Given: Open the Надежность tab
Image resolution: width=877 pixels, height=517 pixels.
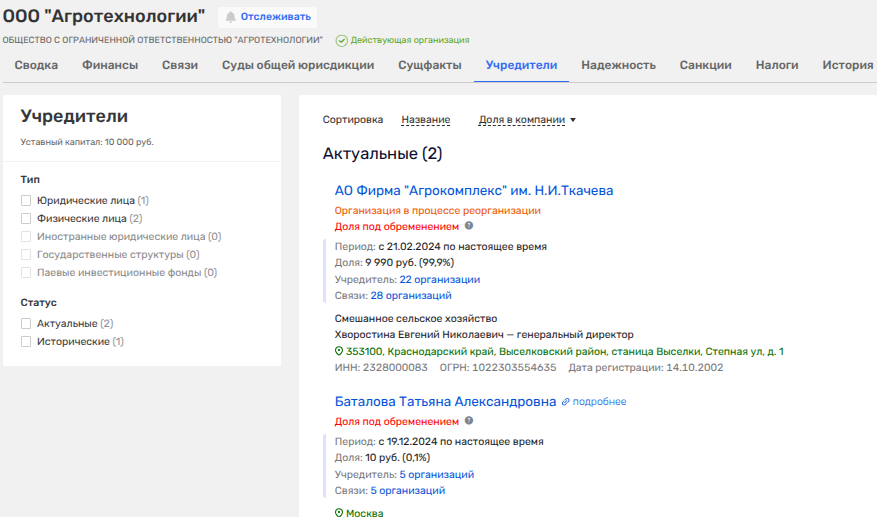Looking at the screenshot, I should (x=618, y=65).
